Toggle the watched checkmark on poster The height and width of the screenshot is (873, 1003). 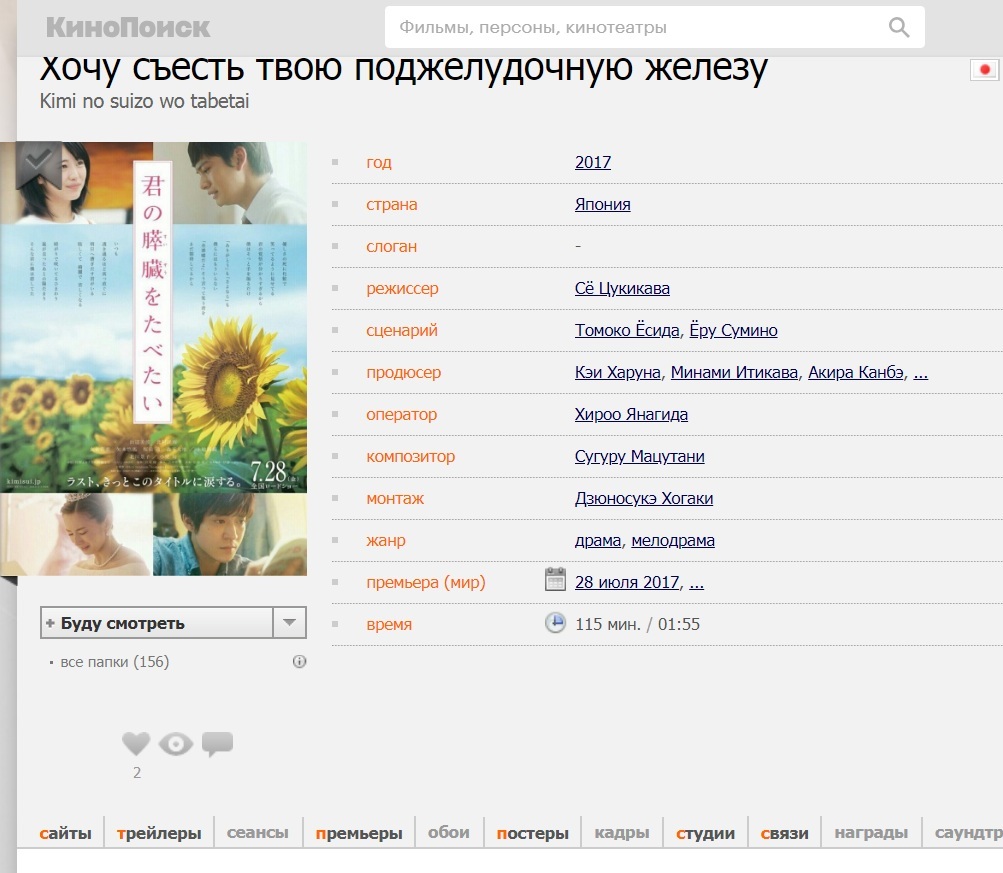click(38, 165)
